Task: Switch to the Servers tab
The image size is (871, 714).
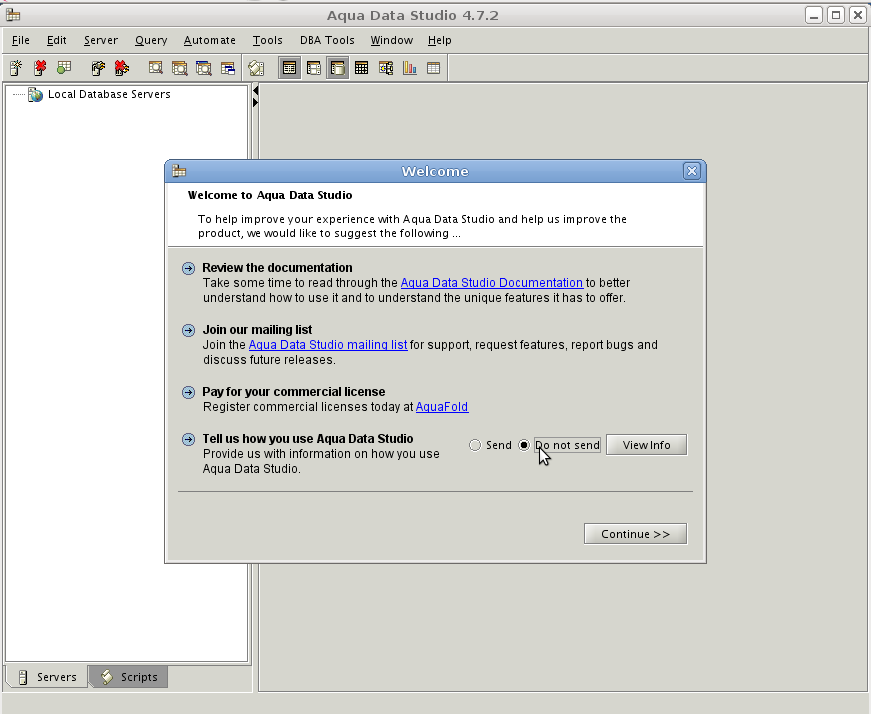Action: click(47, 677)
